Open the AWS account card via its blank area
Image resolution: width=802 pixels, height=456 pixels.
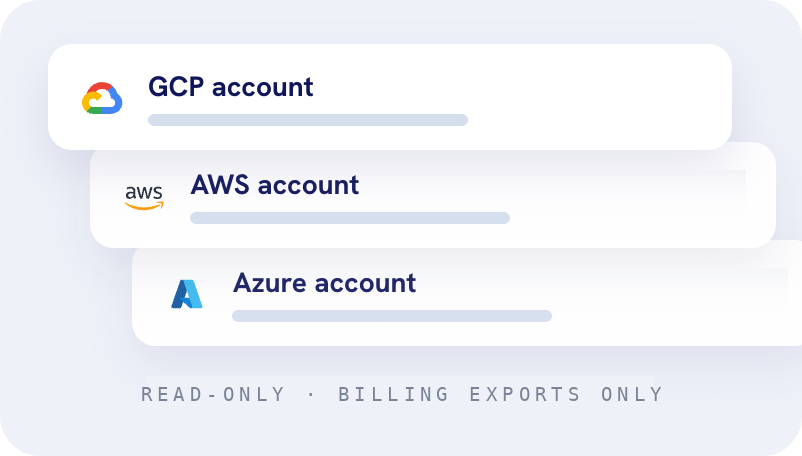[639, 199]
